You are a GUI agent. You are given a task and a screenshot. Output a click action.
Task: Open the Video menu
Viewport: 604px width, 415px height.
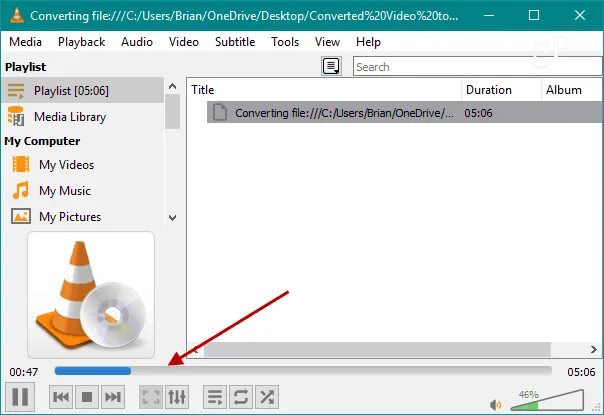point(184,42)
